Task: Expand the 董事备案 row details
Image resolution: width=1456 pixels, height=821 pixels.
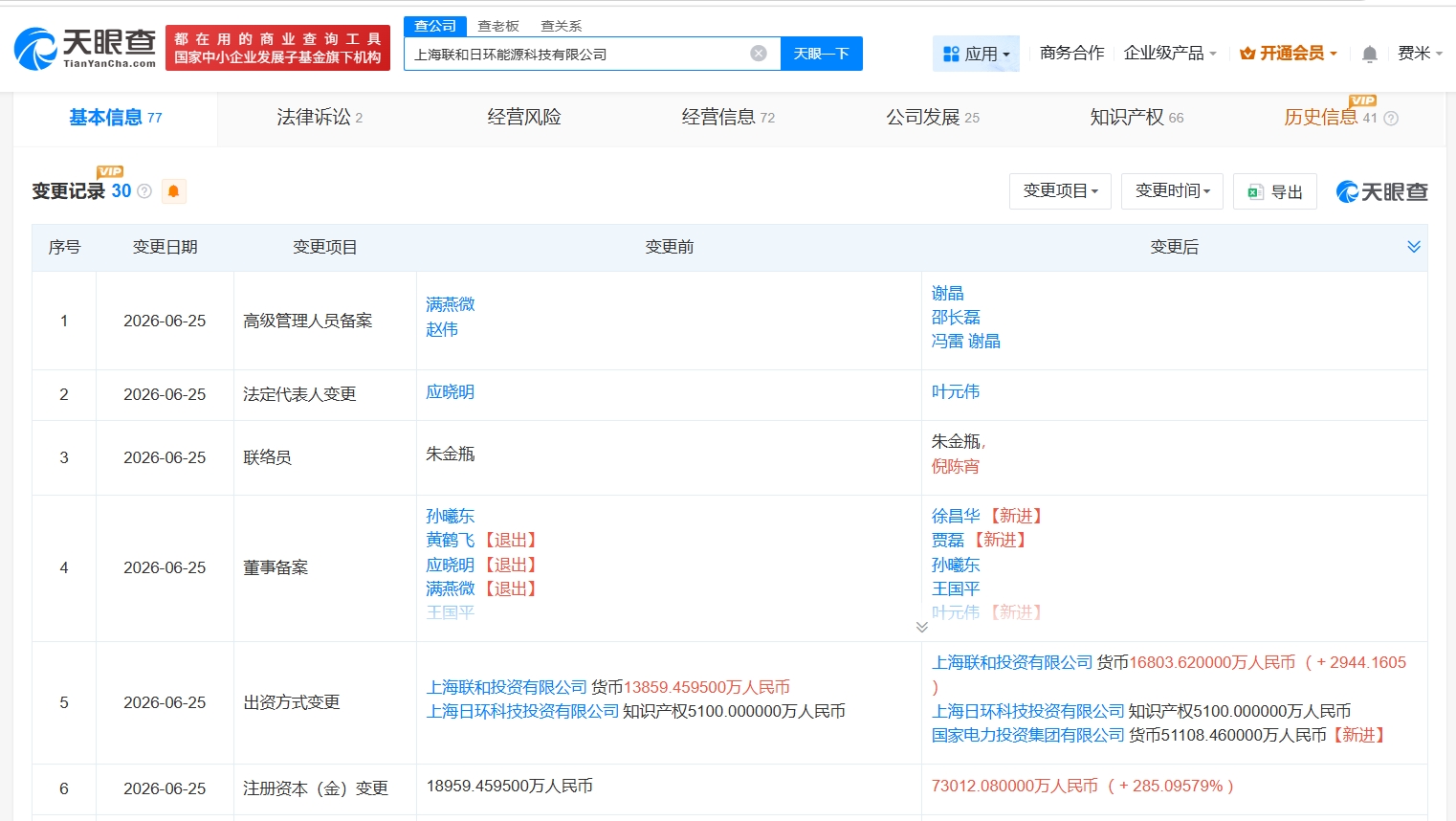Action: click(x=921, y=627)
